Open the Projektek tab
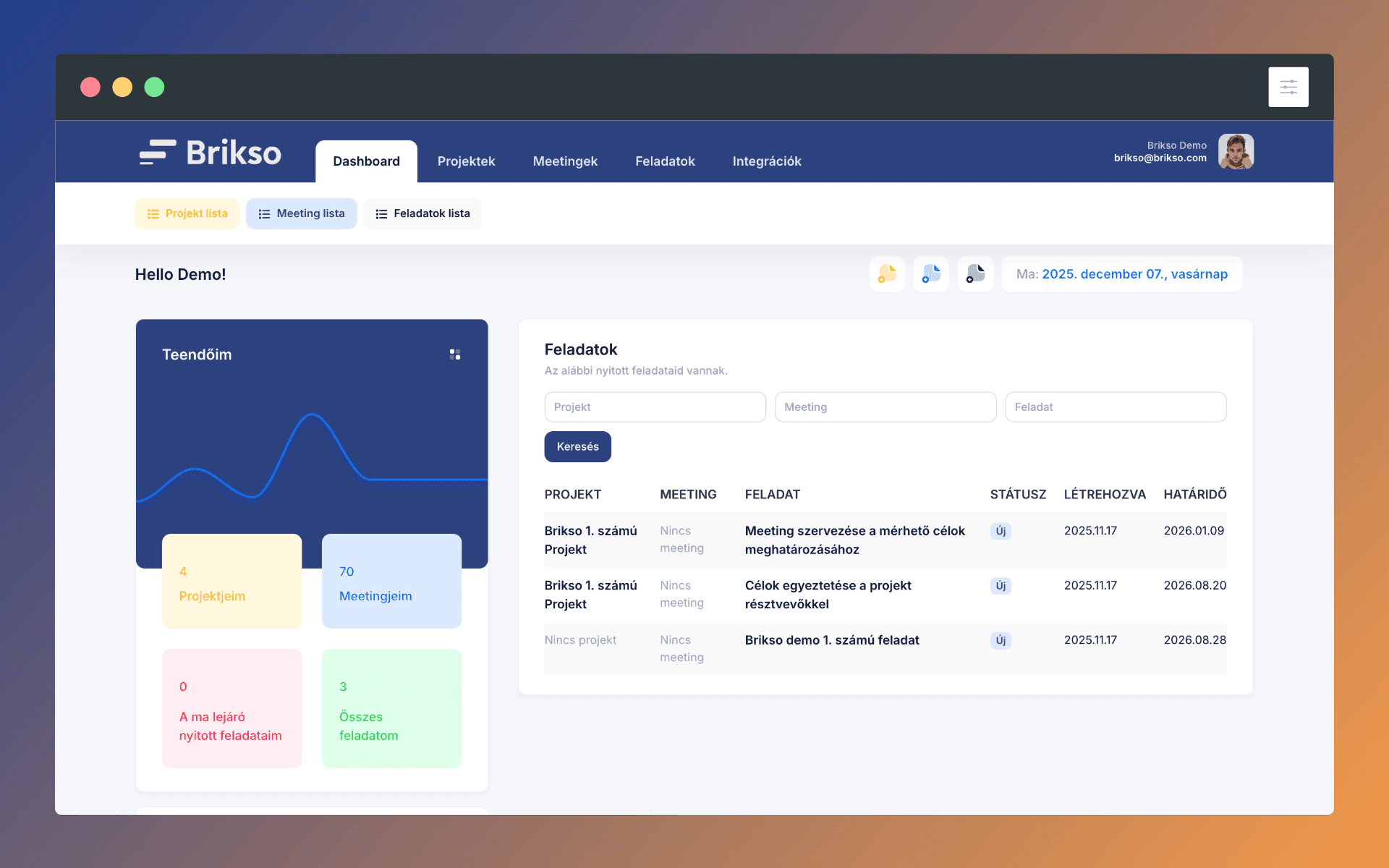The height and width of the screenshot is (868, 1389). pyautogui.click(x=466, y=161)
